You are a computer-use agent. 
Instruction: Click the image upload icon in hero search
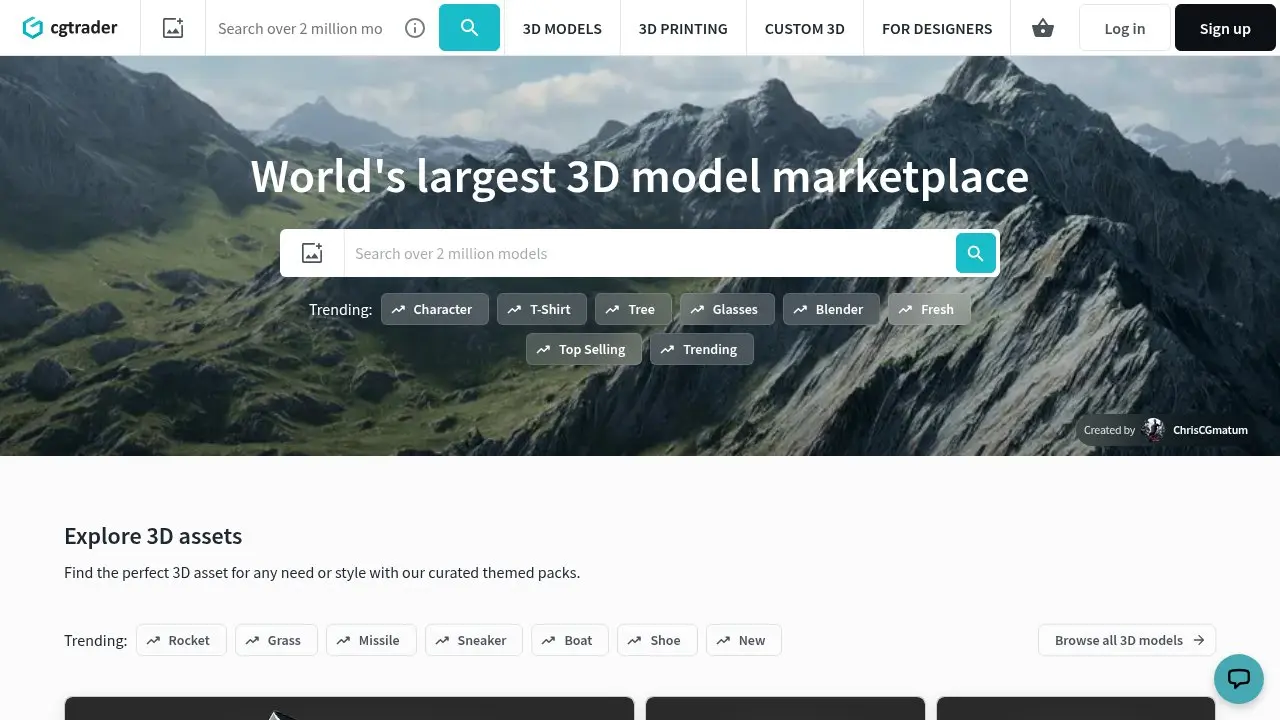click(312, 253)
